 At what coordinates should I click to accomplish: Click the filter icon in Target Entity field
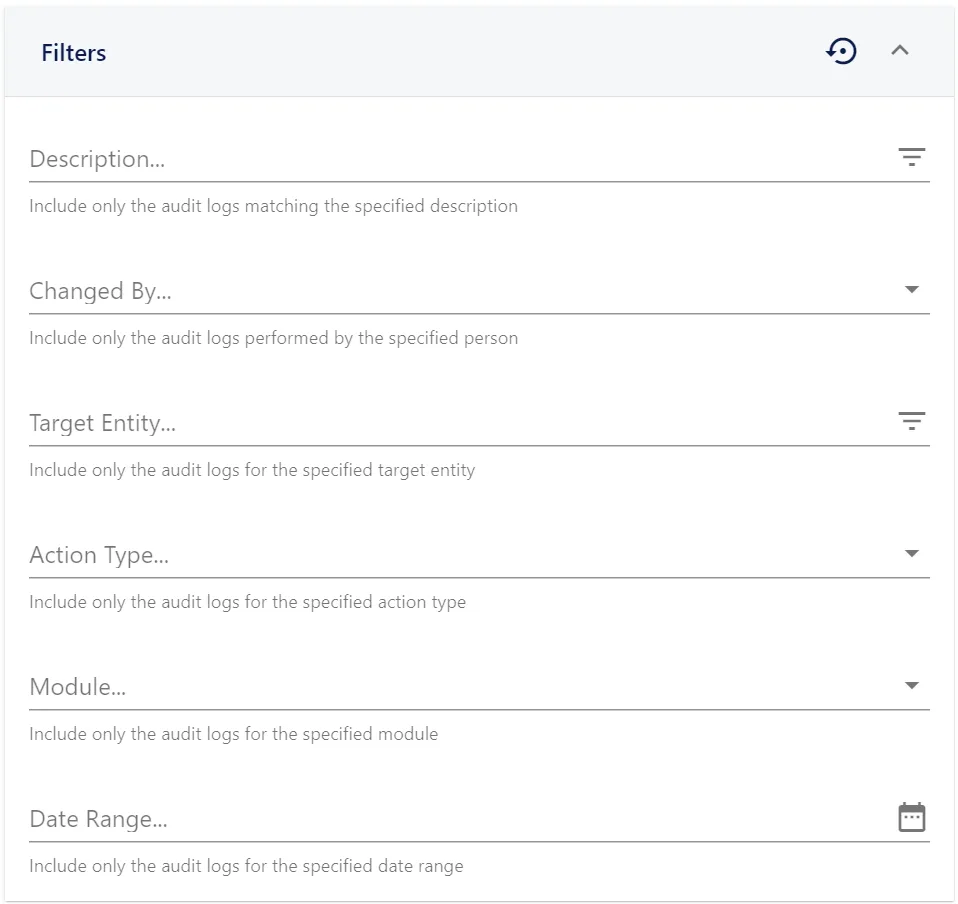point(912,421)
